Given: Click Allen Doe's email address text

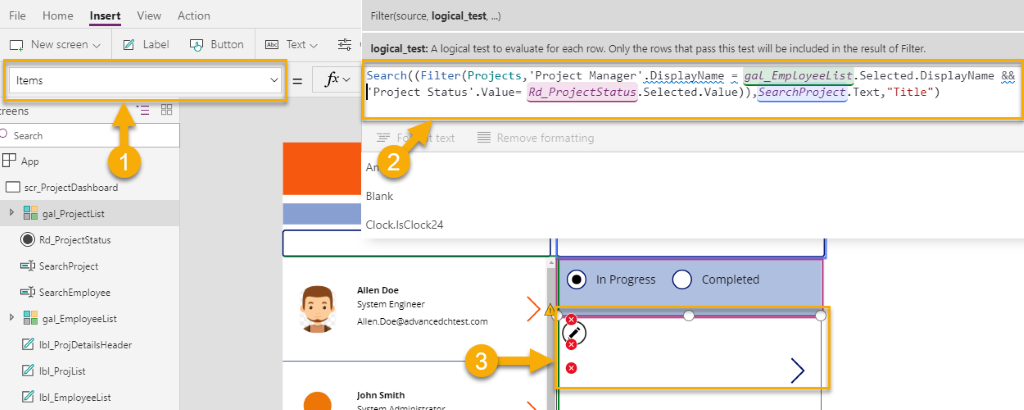Looking at the screenshot, I should coord(422,321).
